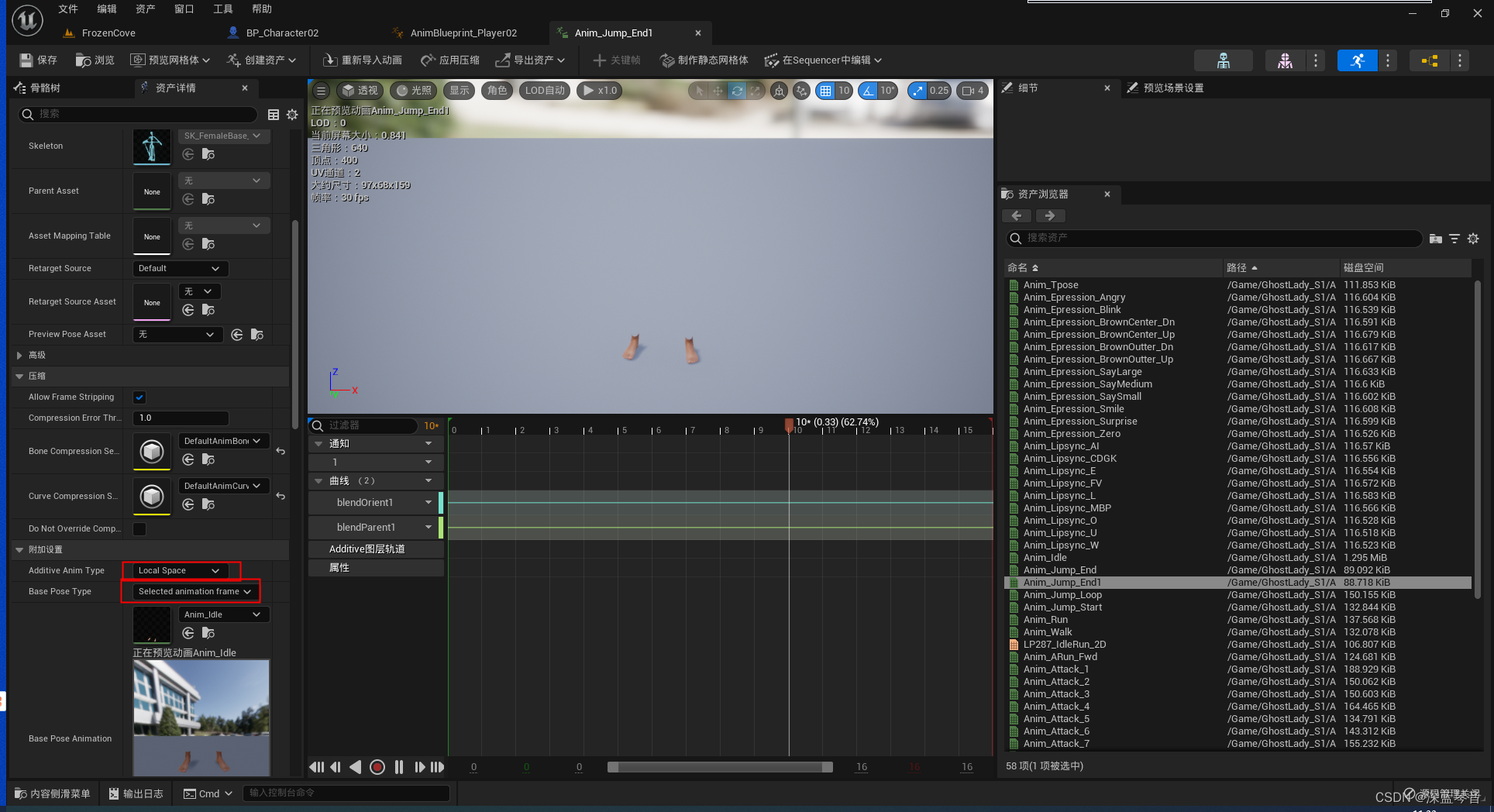
Task: Switch to the Animation editor mode
Action: [1357, 60]
